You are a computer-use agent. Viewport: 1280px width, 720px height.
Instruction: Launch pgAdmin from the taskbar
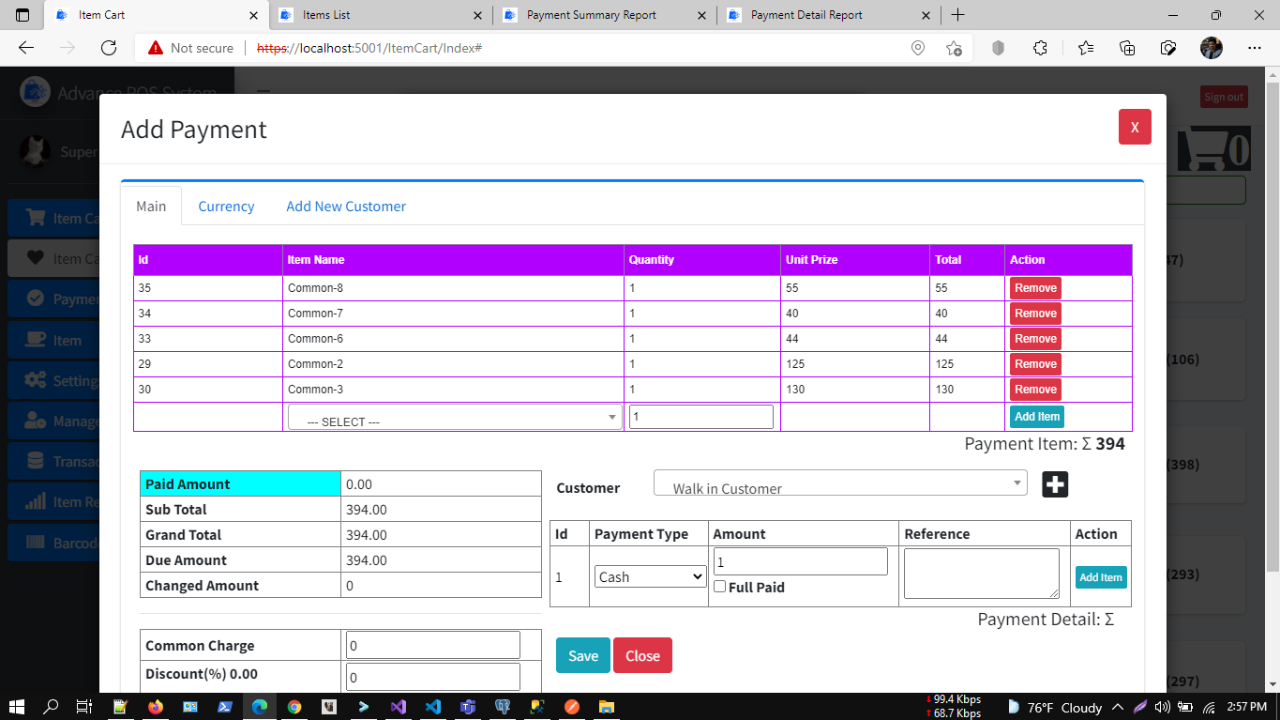pos(503,707)
